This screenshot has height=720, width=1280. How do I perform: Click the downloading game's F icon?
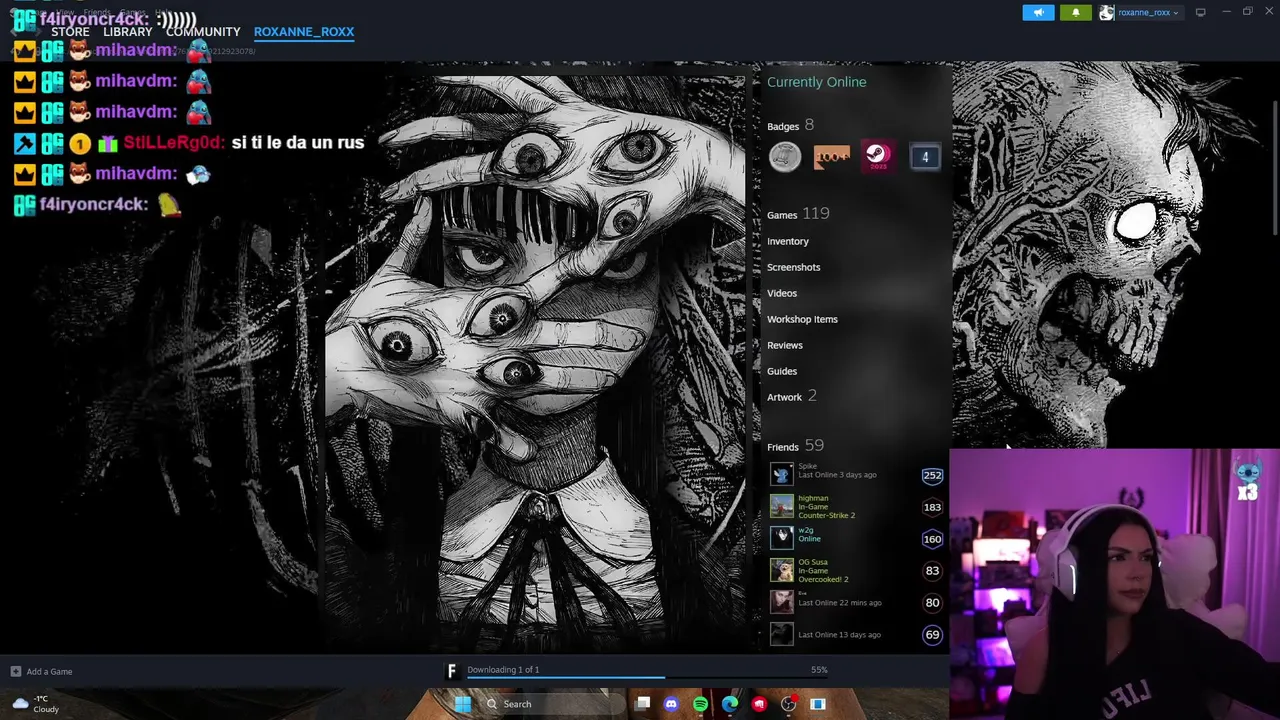coord(452,671)
